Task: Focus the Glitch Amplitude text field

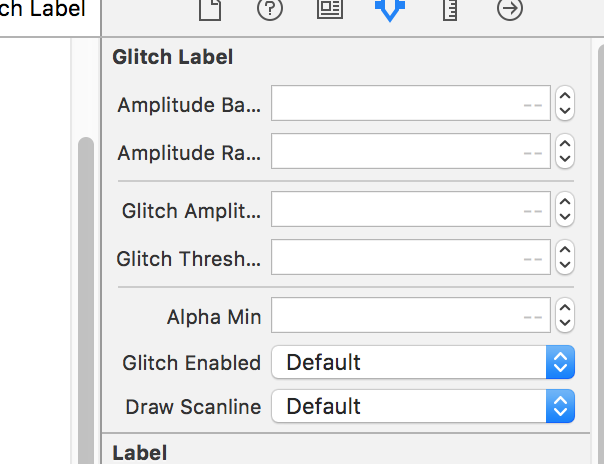Action: (411, 209)
